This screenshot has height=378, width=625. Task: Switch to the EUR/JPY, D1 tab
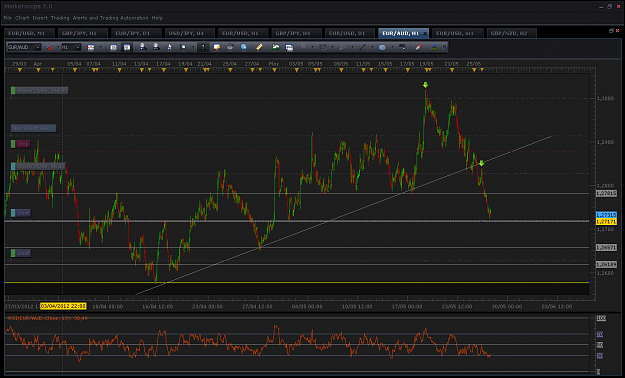(x=135, y=33)
